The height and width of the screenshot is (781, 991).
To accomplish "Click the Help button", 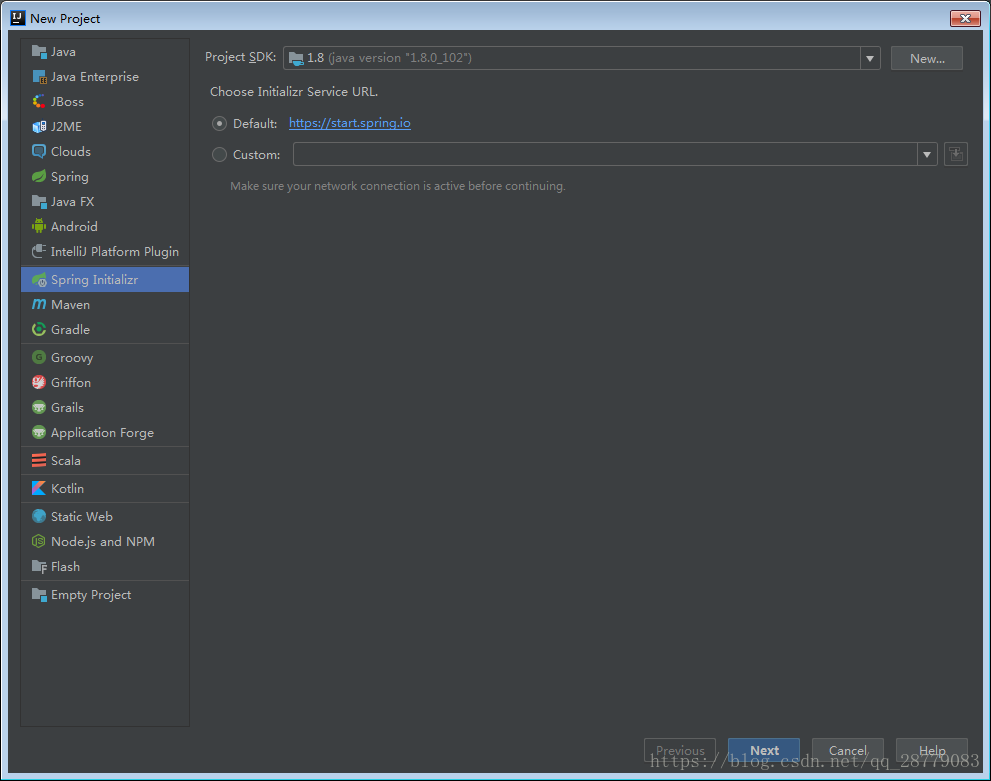I will point(932,751).
